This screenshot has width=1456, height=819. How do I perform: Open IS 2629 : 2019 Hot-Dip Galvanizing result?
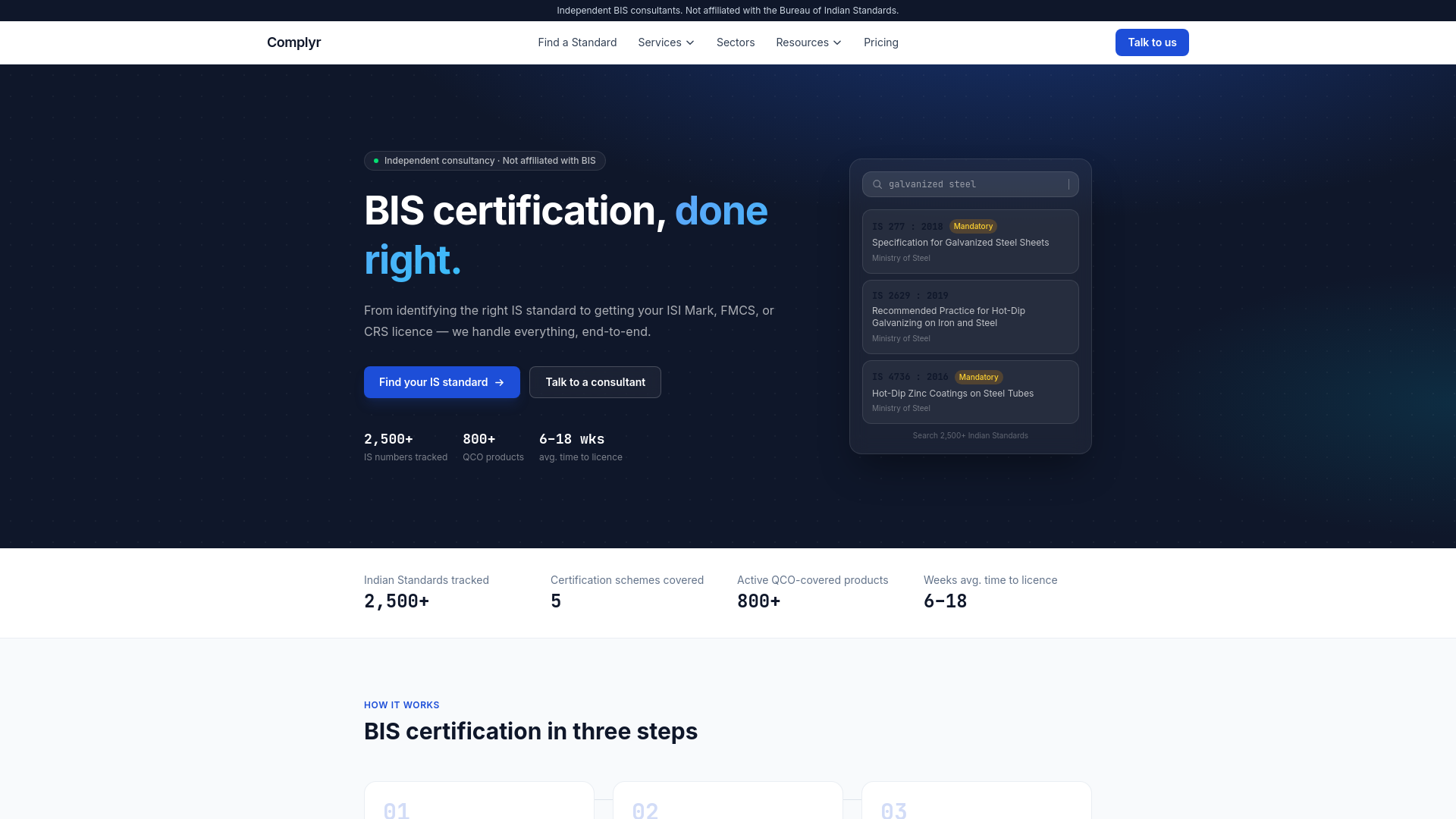pyautogui.click(x=971, y=317)
